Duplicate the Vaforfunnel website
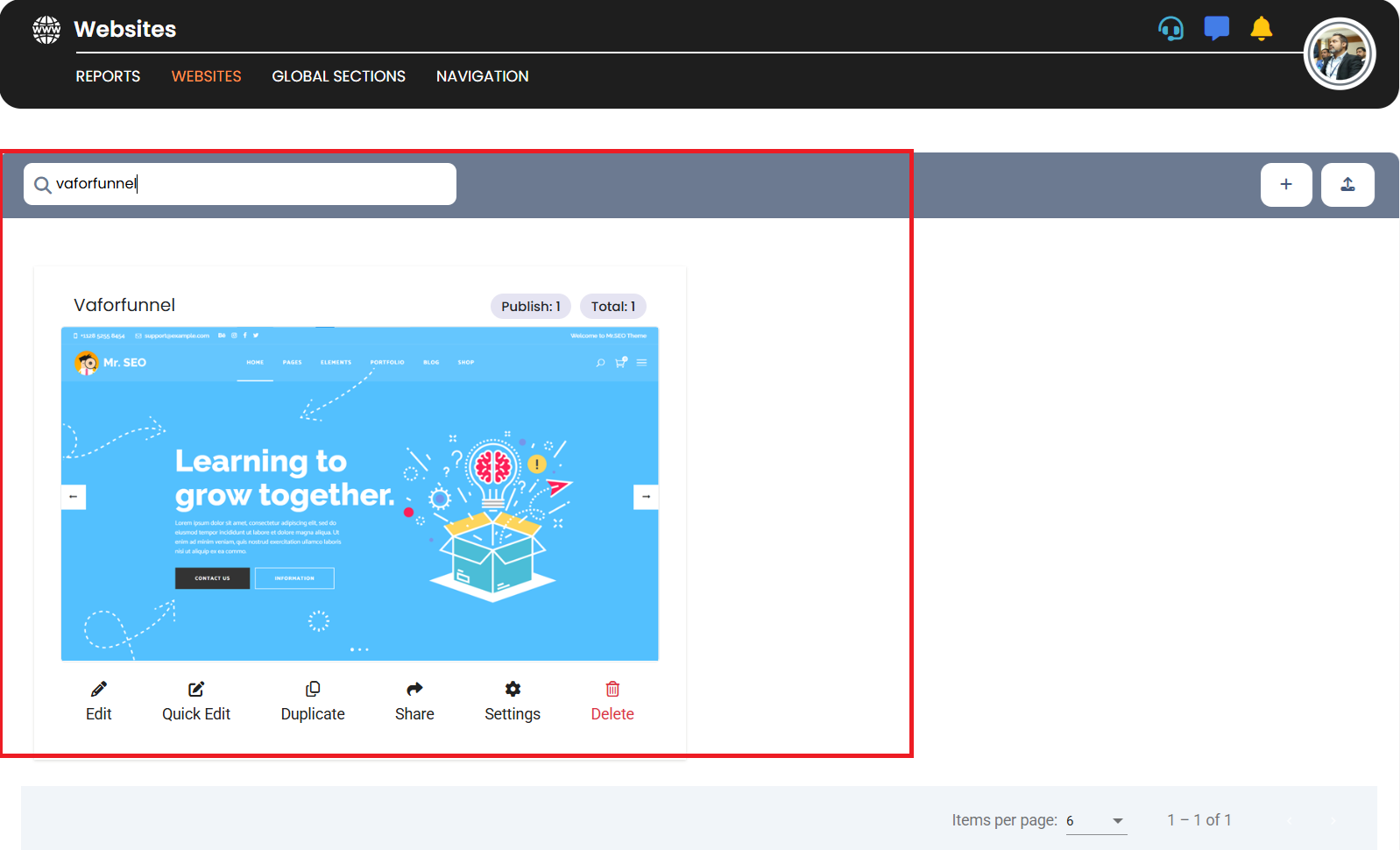 point(313,701)
